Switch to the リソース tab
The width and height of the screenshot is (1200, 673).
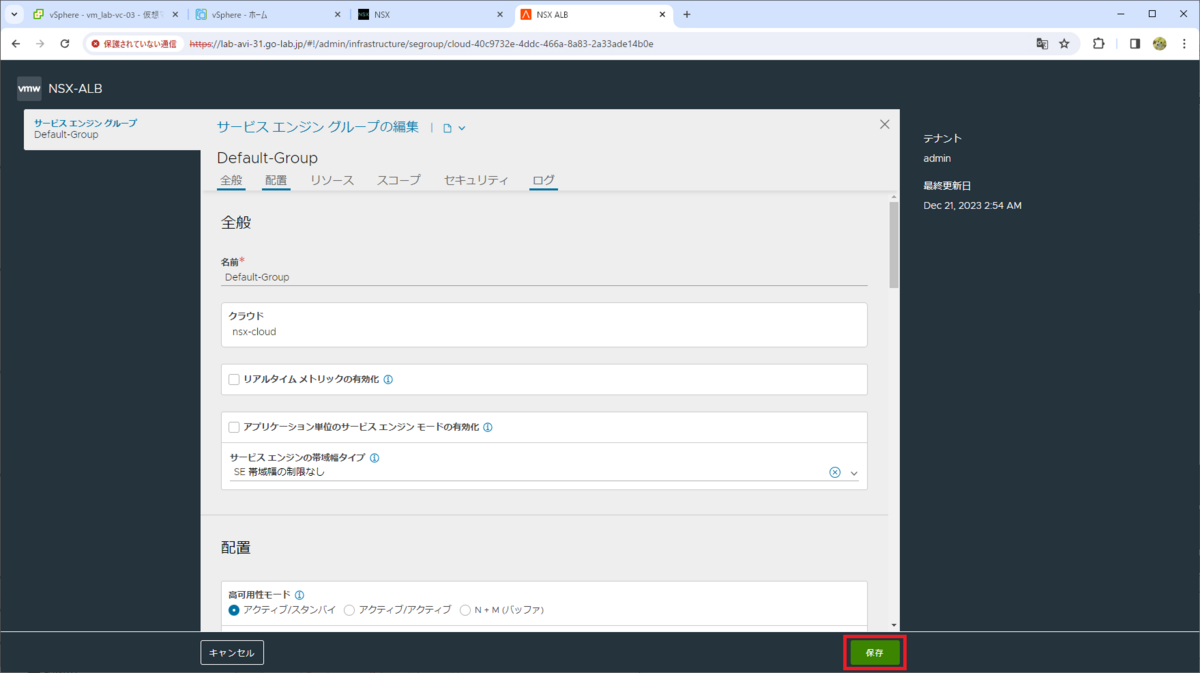pos(332,180)
